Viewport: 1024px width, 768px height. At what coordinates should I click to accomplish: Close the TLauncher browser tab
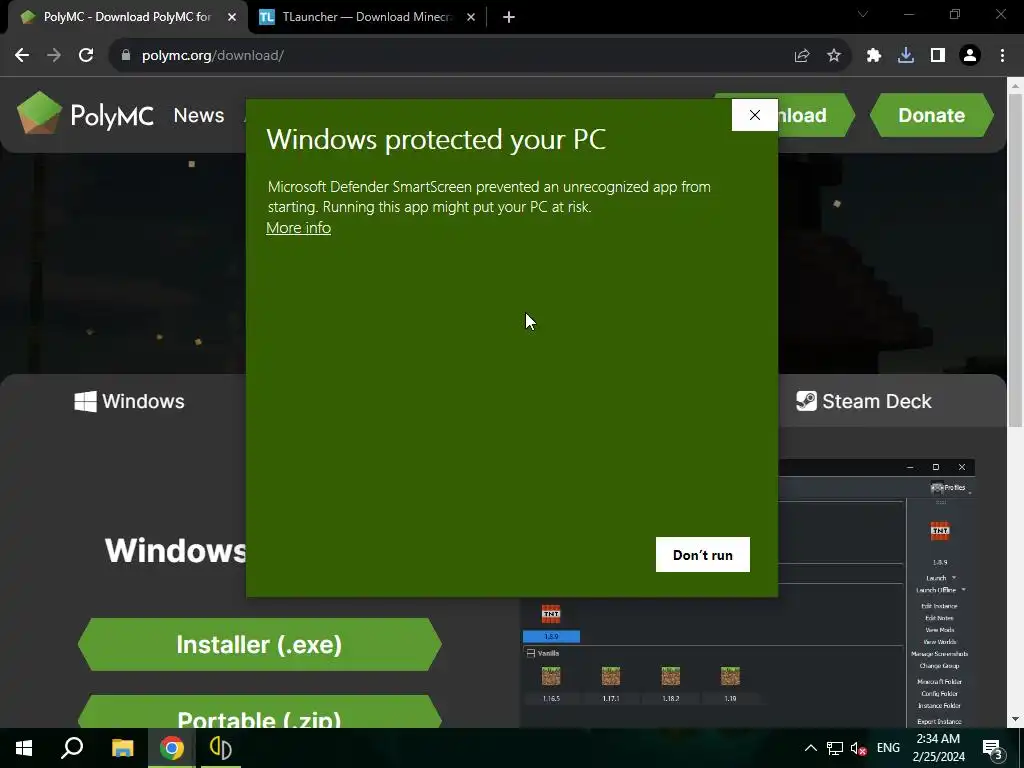[x=471, y=17]
